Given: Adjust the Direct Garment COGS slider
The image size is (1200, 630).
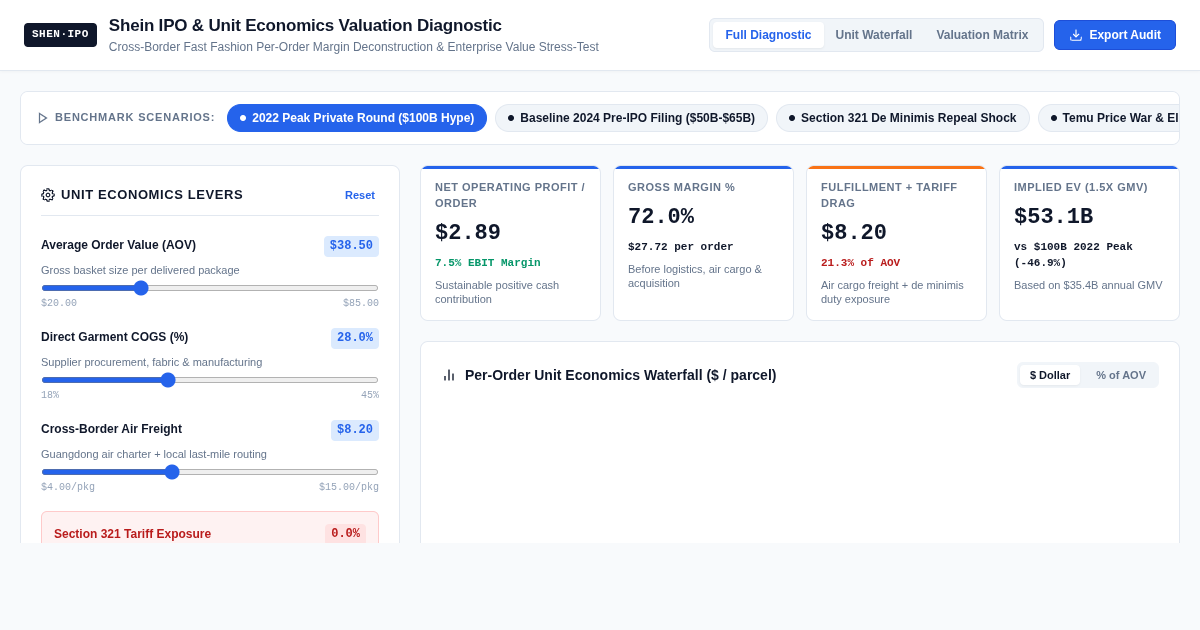Looking at the screenshot, I should (x=210, y=380).
